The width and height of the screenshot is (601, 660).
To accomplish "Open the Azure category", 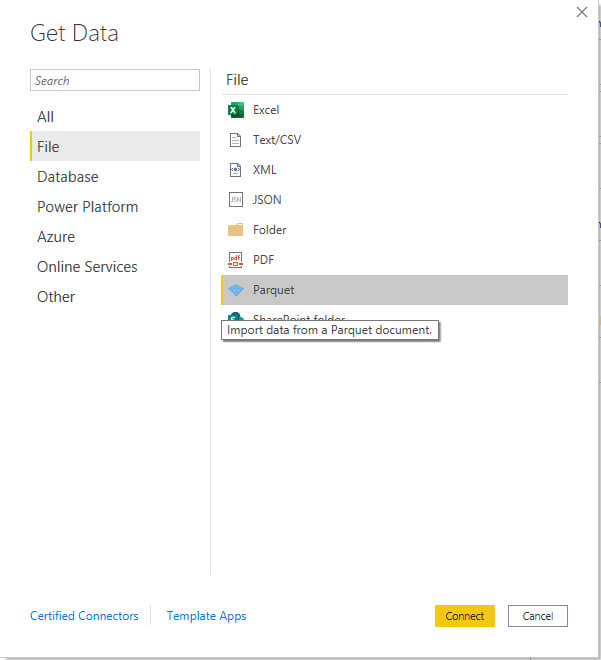I will (115, 237).
